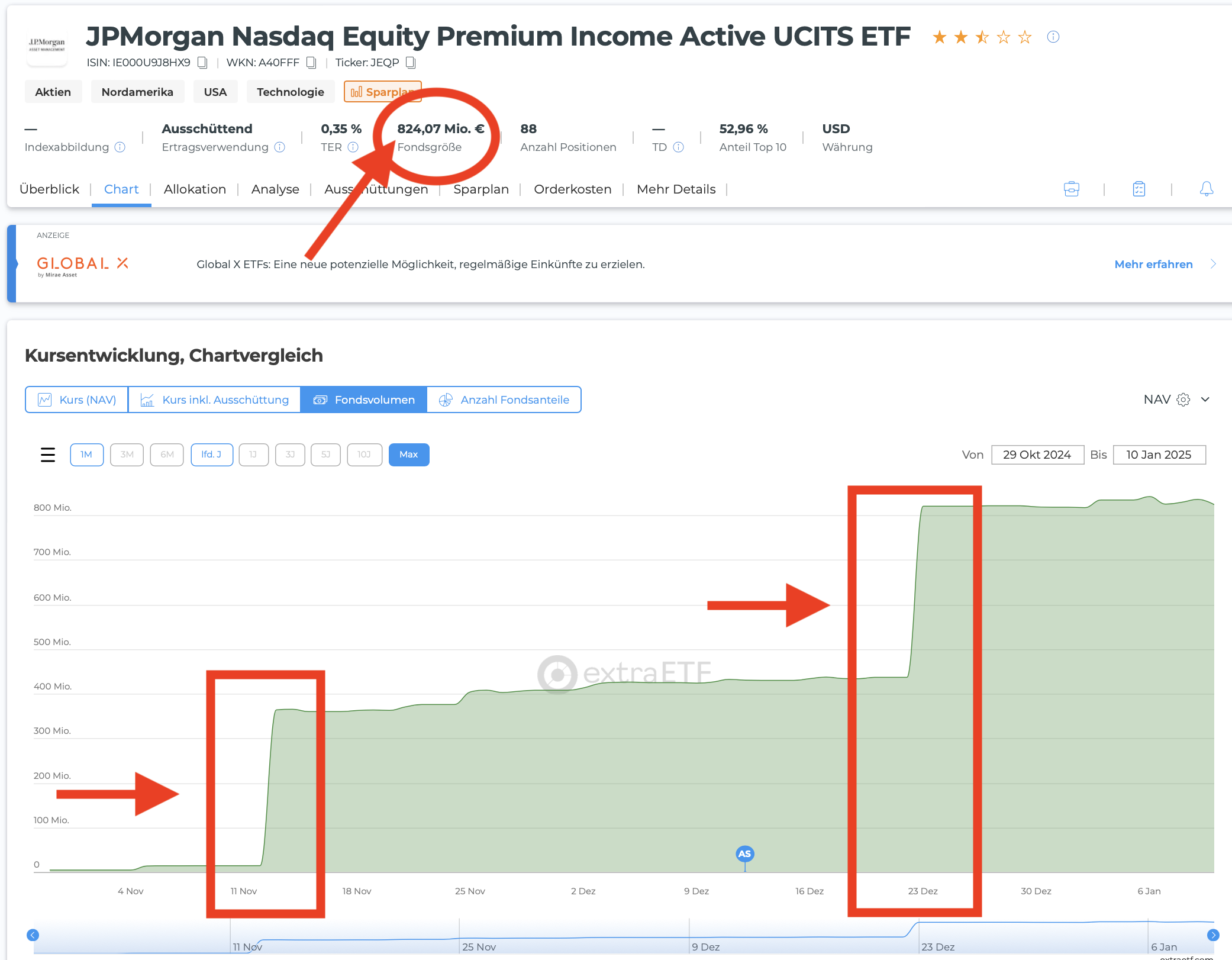Click the notification bell icon
1232x960 pixels.
1206,189
